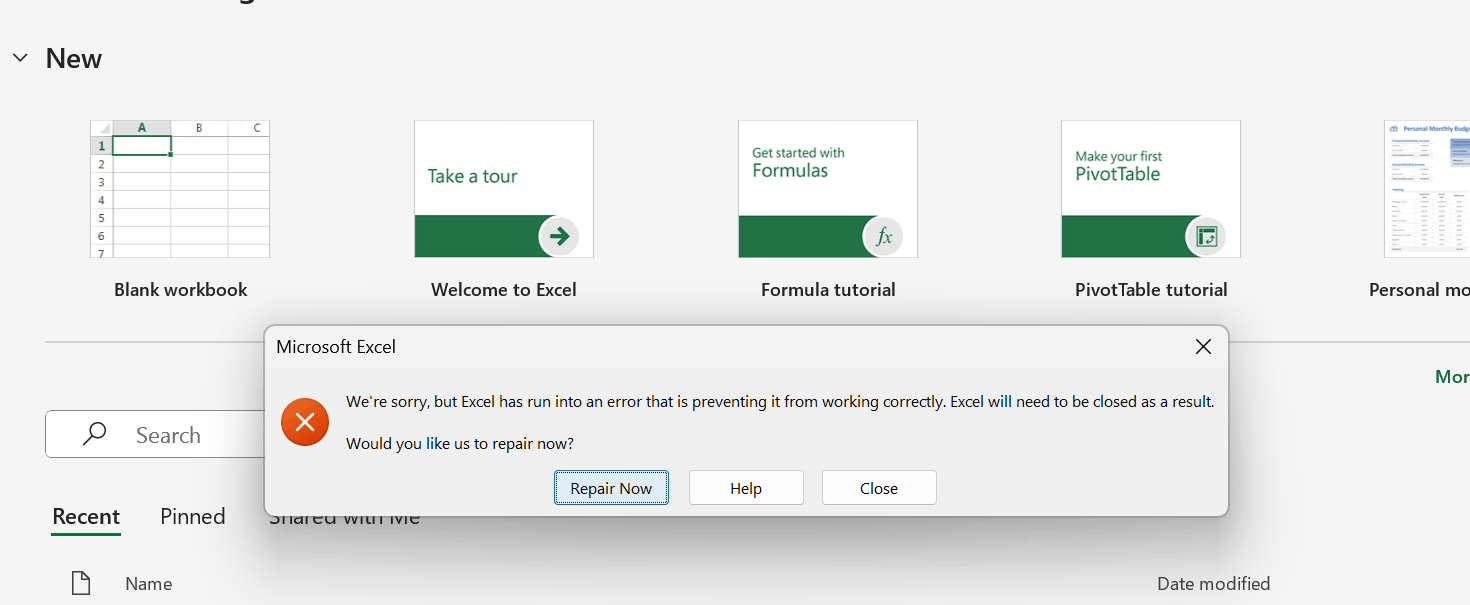Sort by Date modified column header
This screenshot has width=1470, height=605.
pos(1213,584)
